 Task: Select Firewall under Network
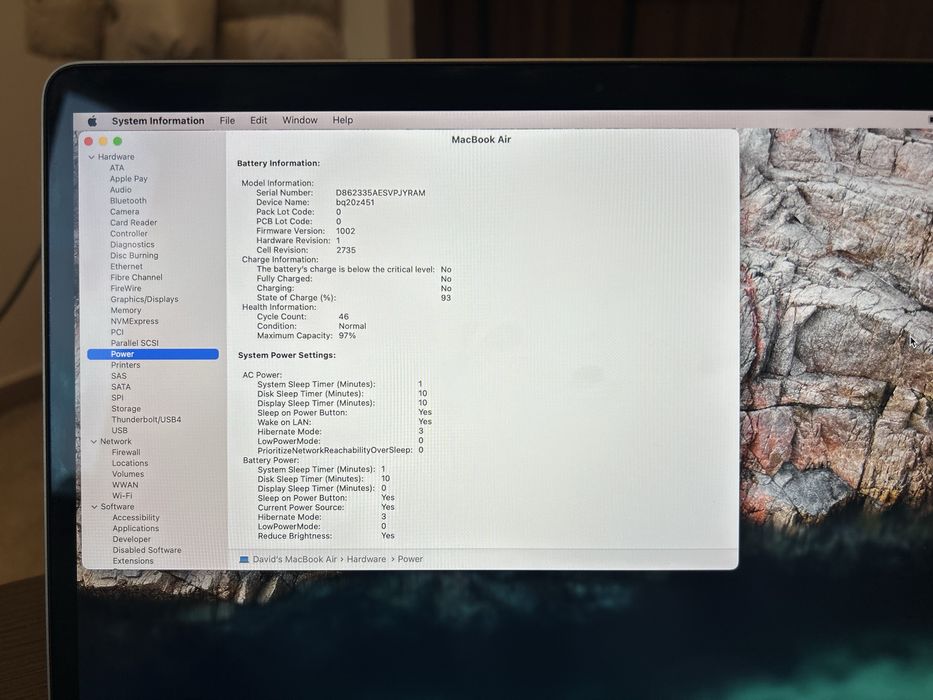pos(126,452)
